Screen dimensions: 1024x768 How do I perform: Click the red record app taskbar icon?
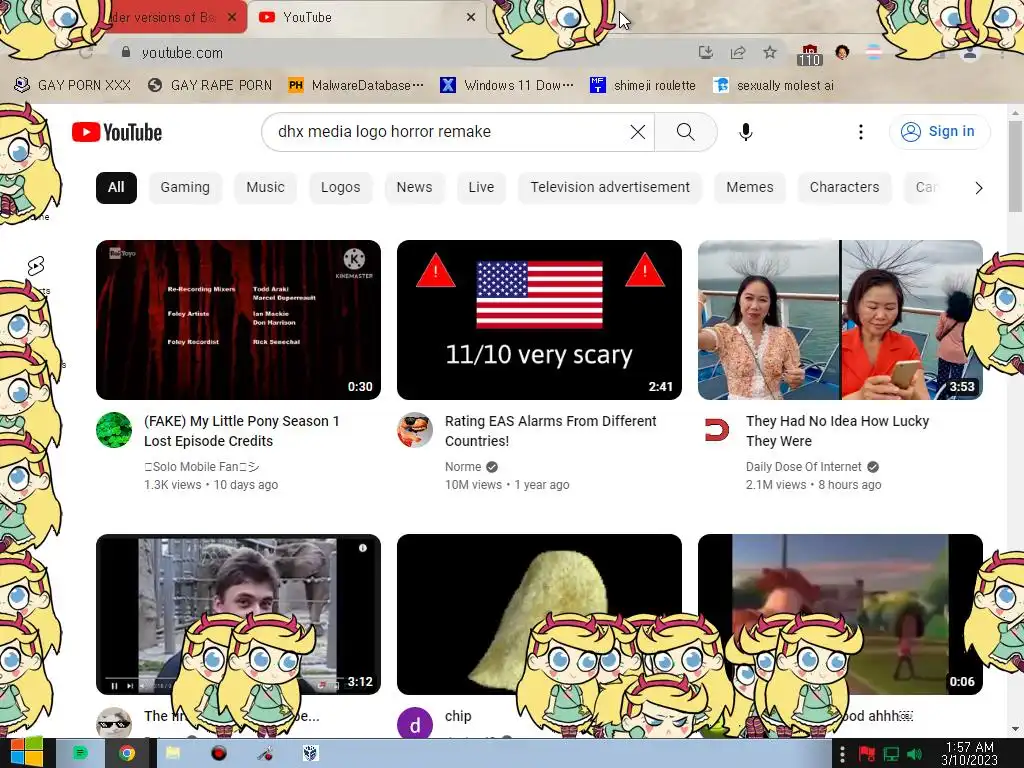pos(219,754)
